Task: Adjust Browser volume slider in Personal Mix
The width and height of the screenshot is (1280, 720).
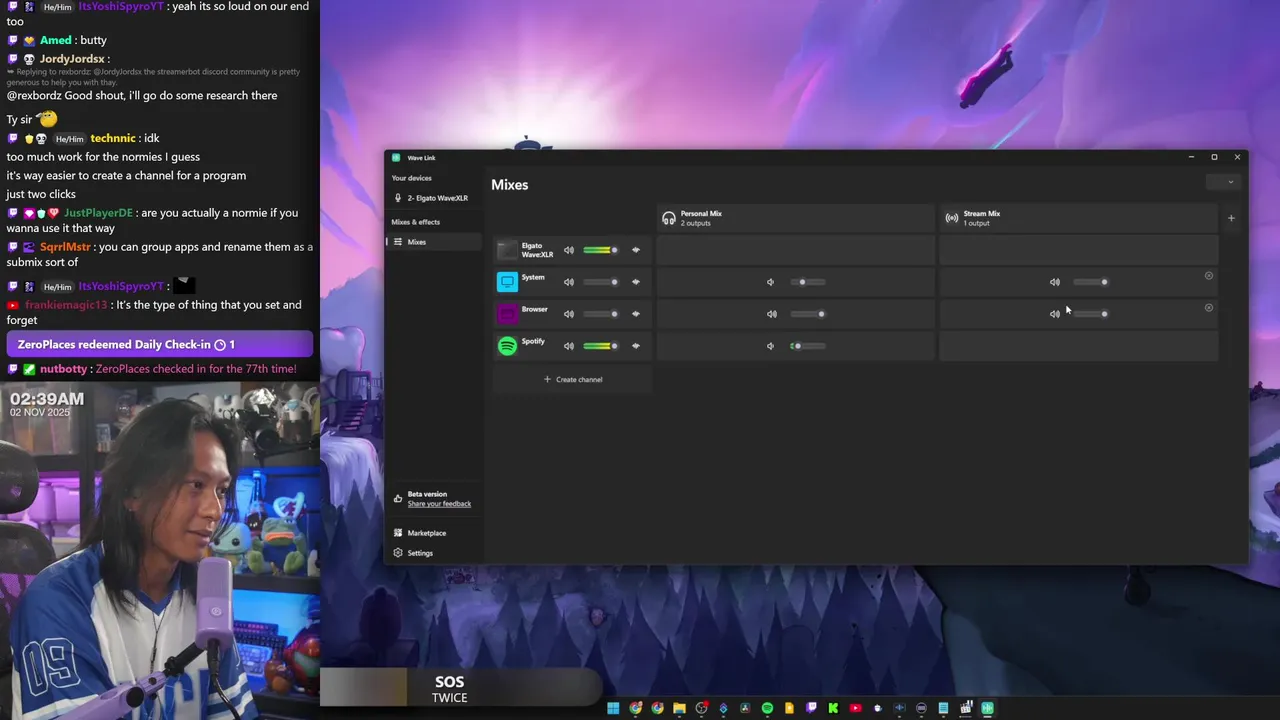Action: [x=808, y=314]
